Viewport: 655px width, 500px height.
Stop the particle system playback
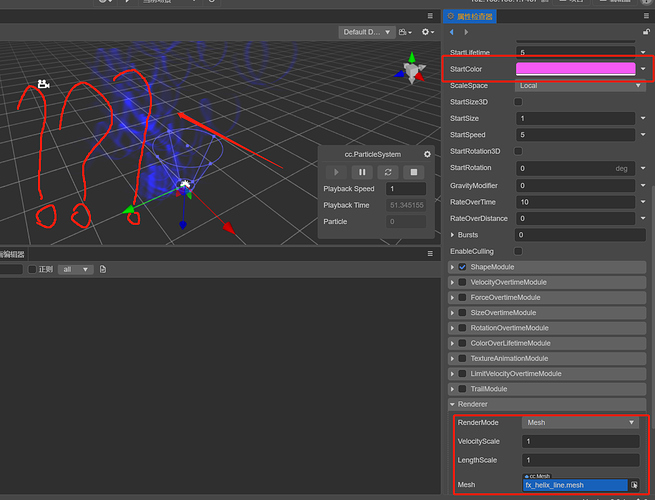click(413, 172)
